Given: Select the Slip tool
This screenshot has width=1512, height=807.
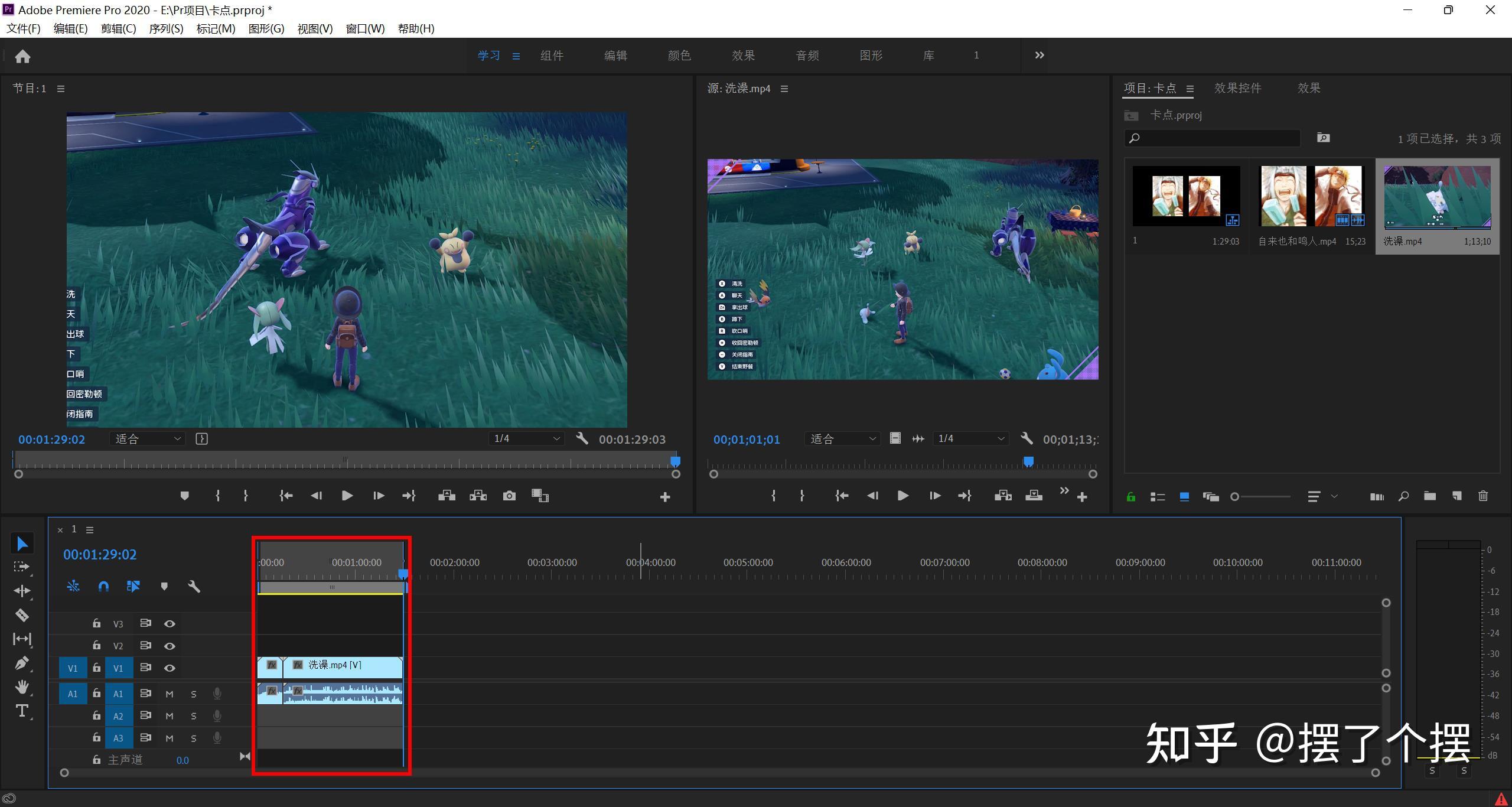Looking at the screenshot, I should pos(22,639).
